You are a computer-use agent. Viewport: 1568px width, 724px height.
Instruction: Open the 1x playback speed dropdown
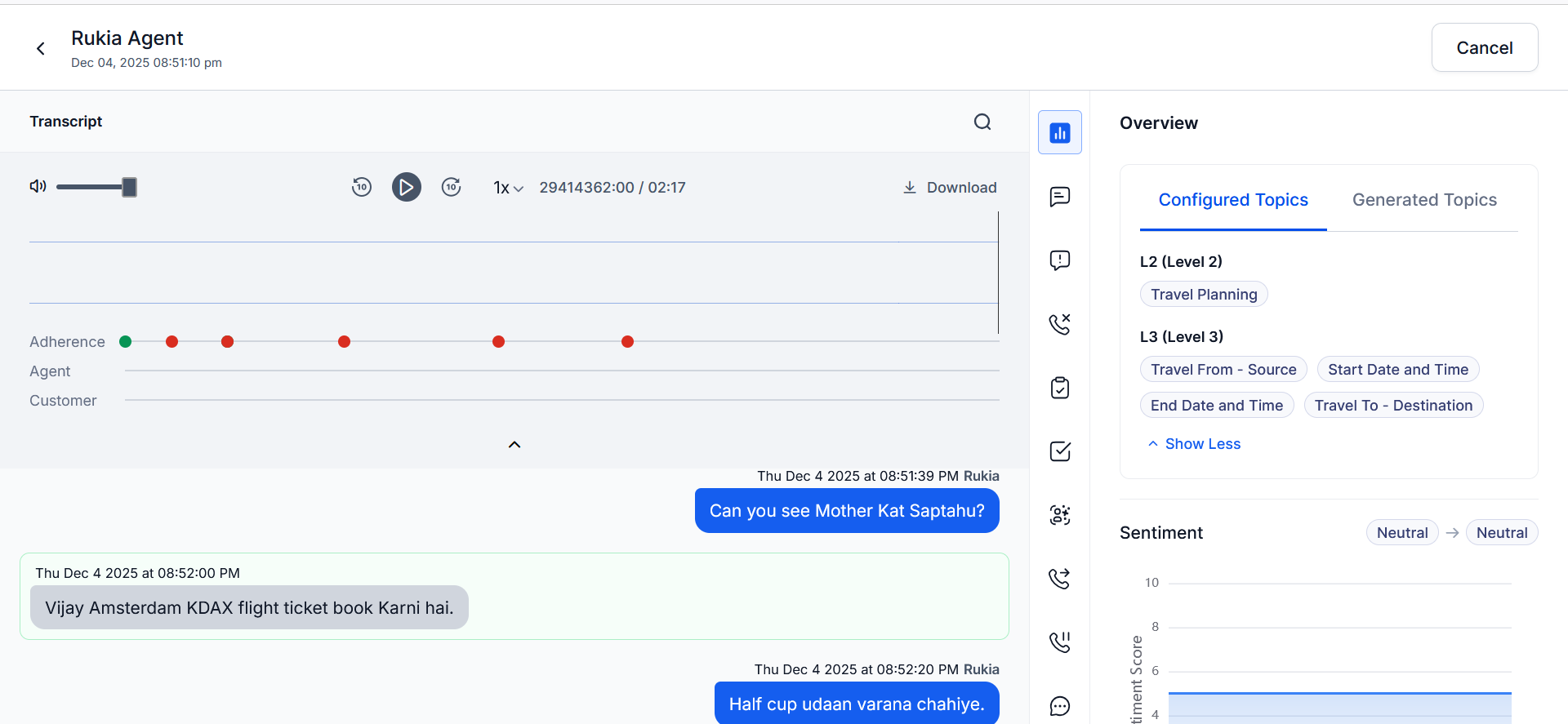pyautogui.click(x=507, y=188)
